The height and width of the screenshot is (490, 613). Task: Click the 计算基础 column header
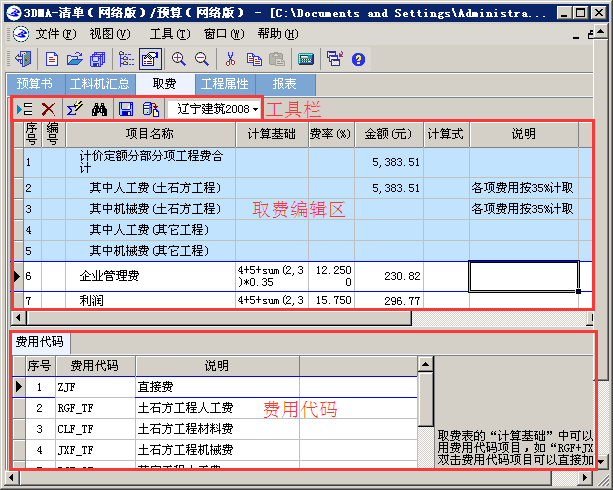tap(271, 134)
